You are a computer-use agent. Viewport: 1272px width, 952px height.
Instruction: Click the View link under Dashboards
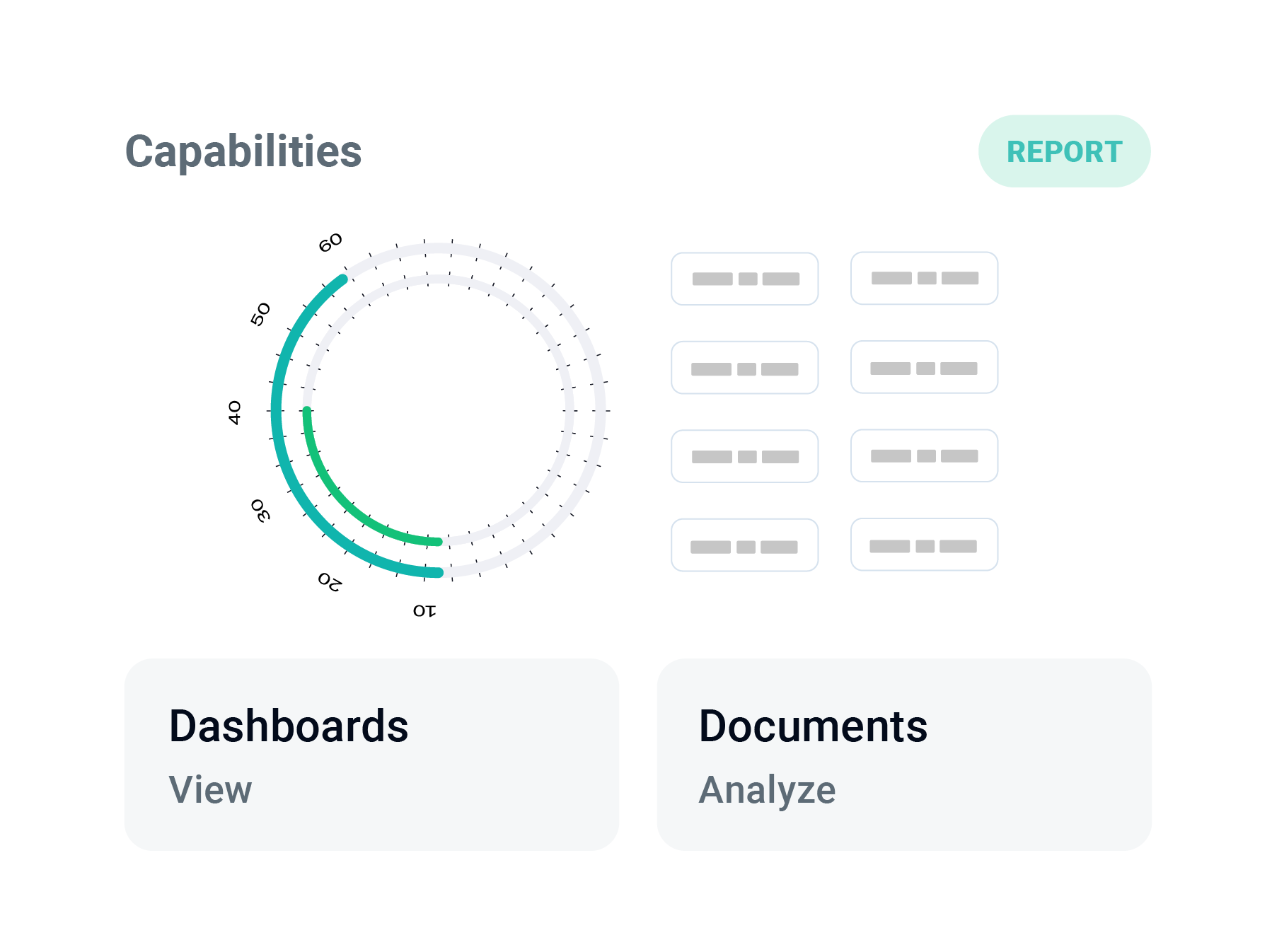click(x=210, y=789)
